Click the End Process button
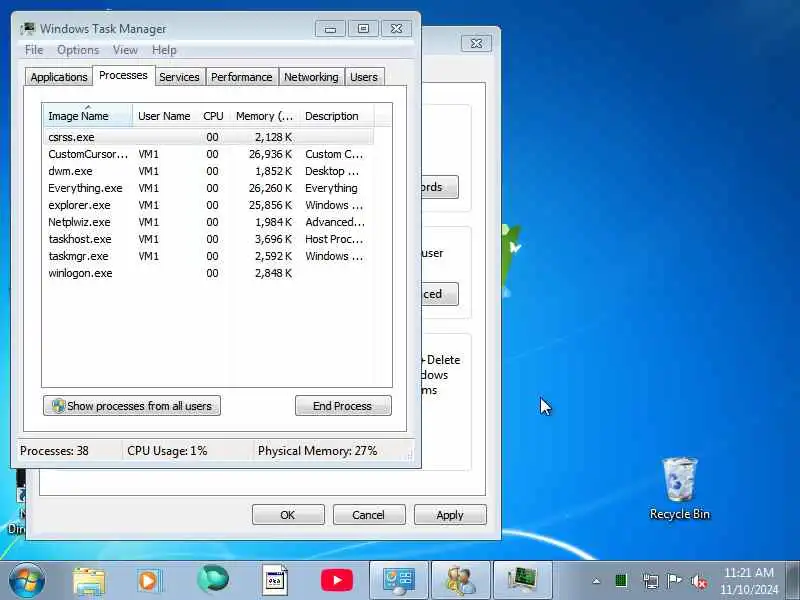 coord(343,406)
